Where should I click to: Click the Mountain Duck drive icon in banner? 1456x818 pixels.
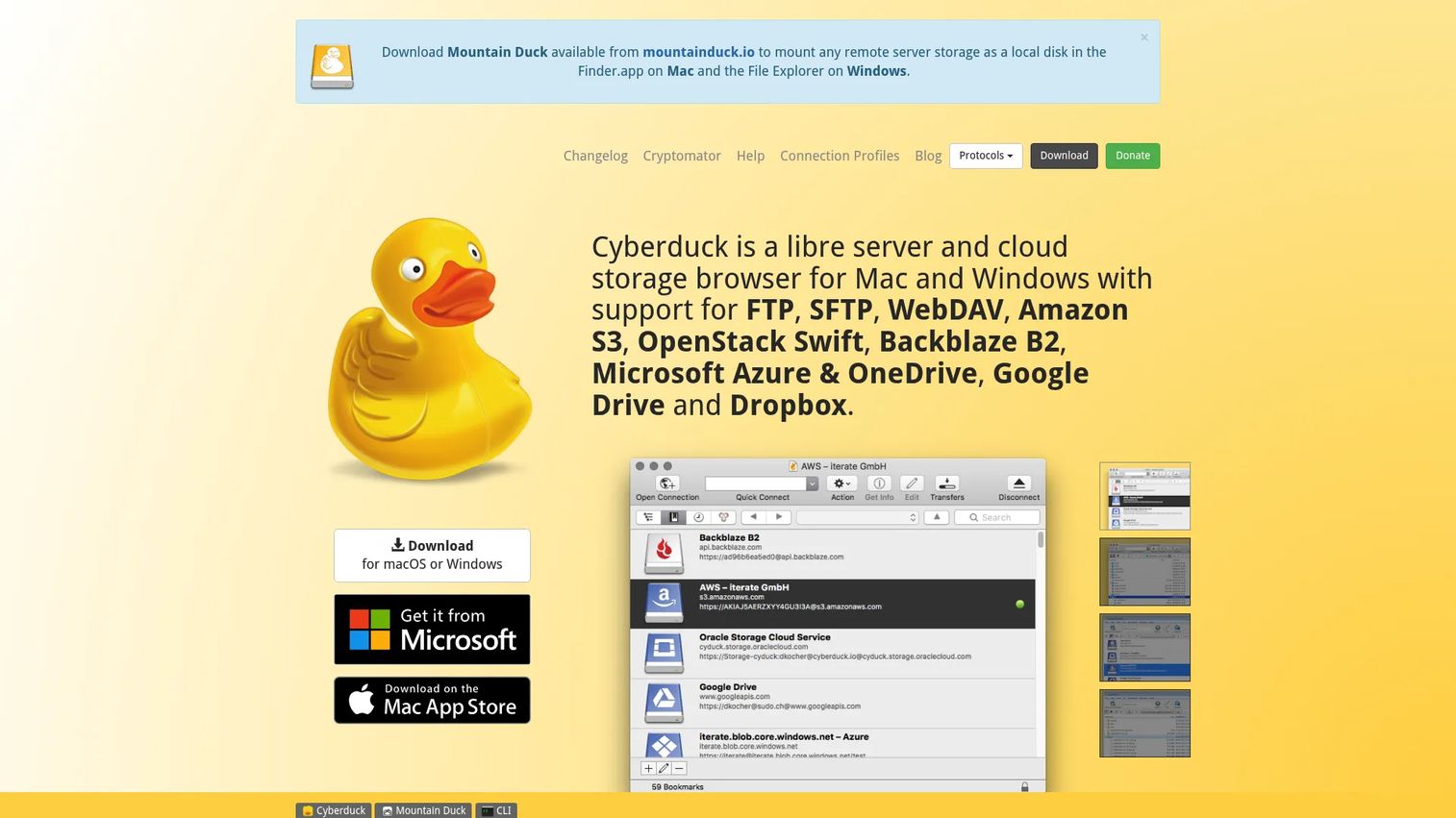click(332, 67)
